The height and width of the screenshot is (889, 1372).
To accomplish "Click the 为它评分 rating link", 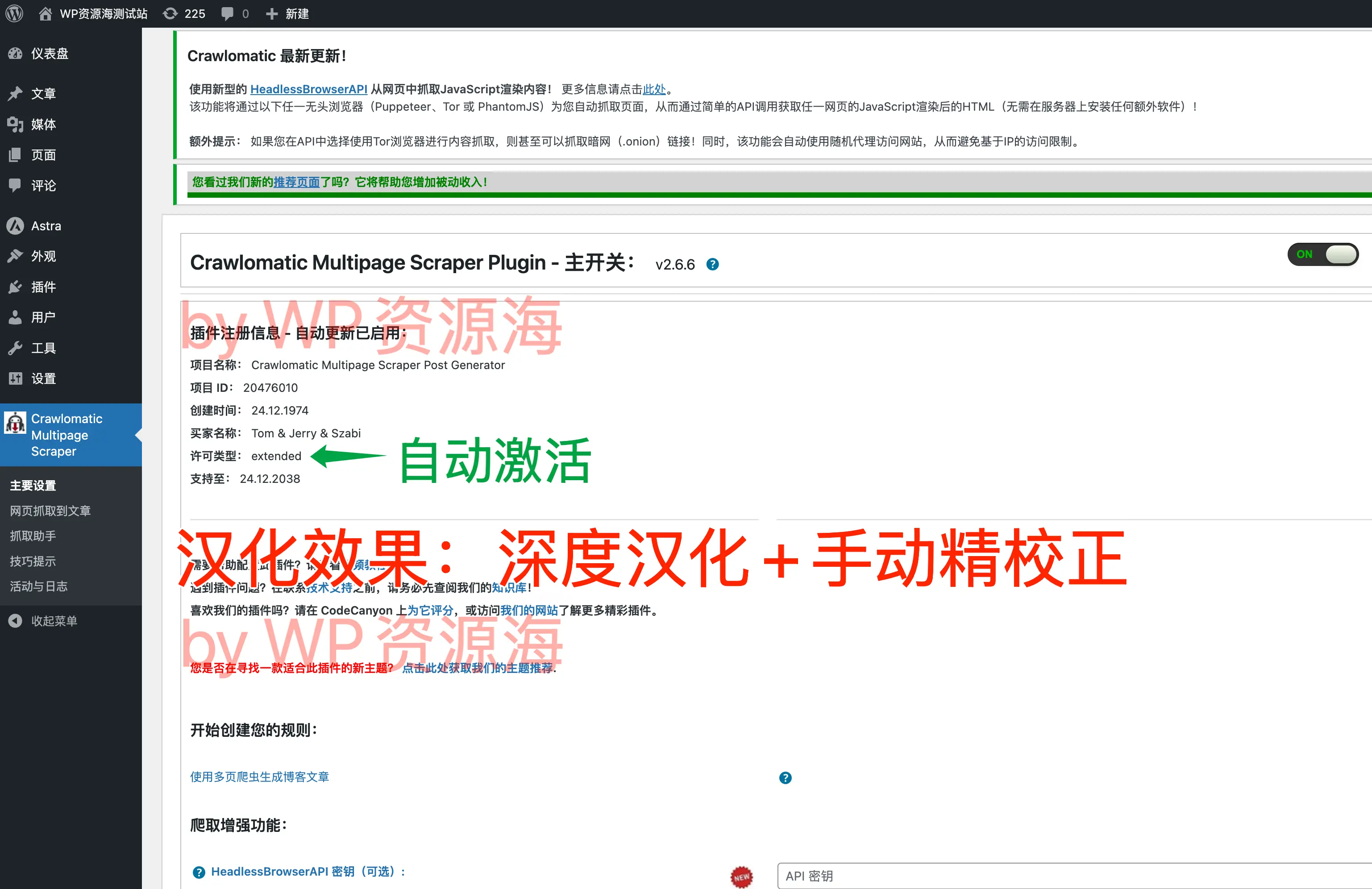I will [x=430, y=610].
